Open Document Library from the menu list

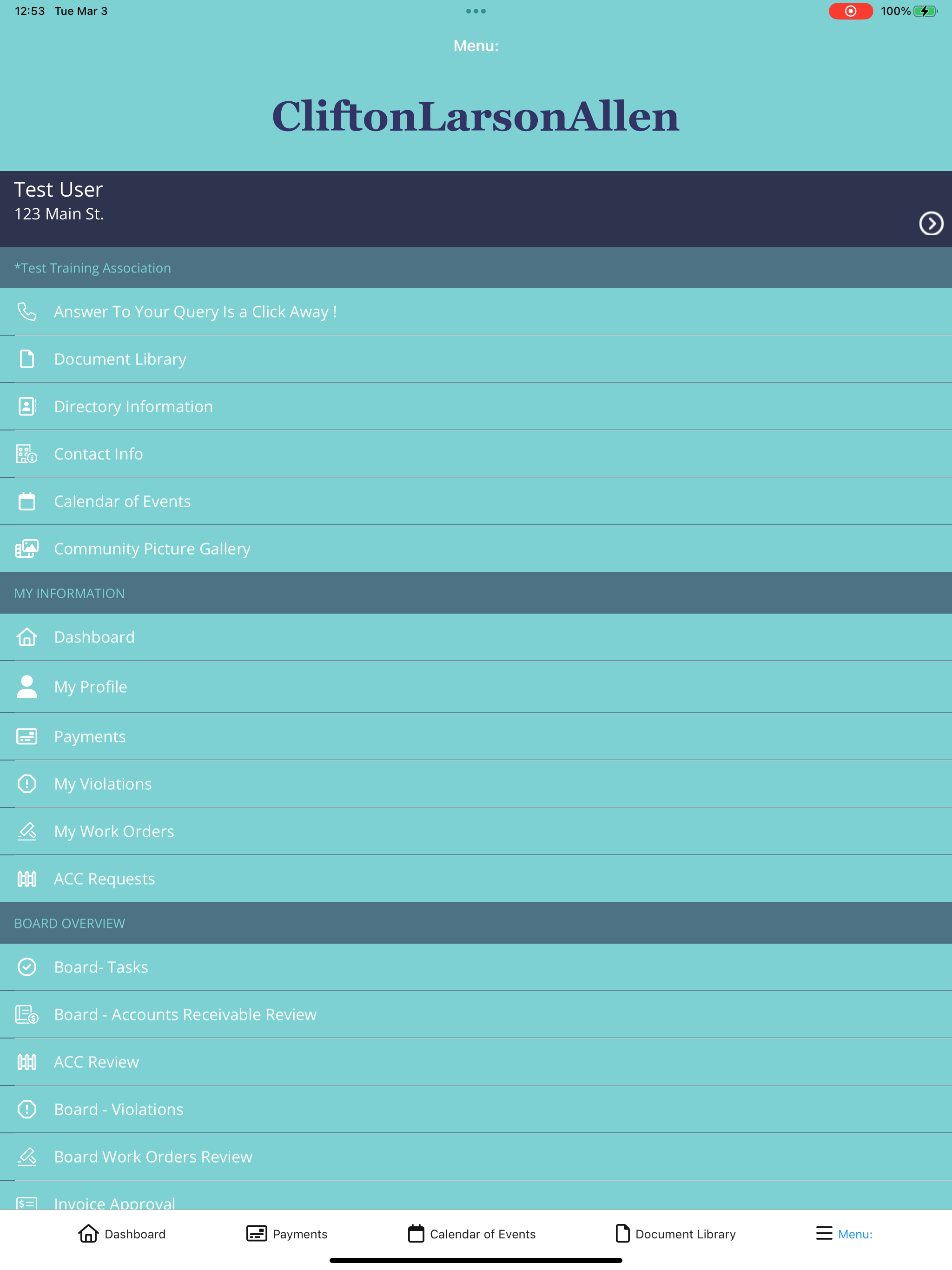tap(476, 359)
